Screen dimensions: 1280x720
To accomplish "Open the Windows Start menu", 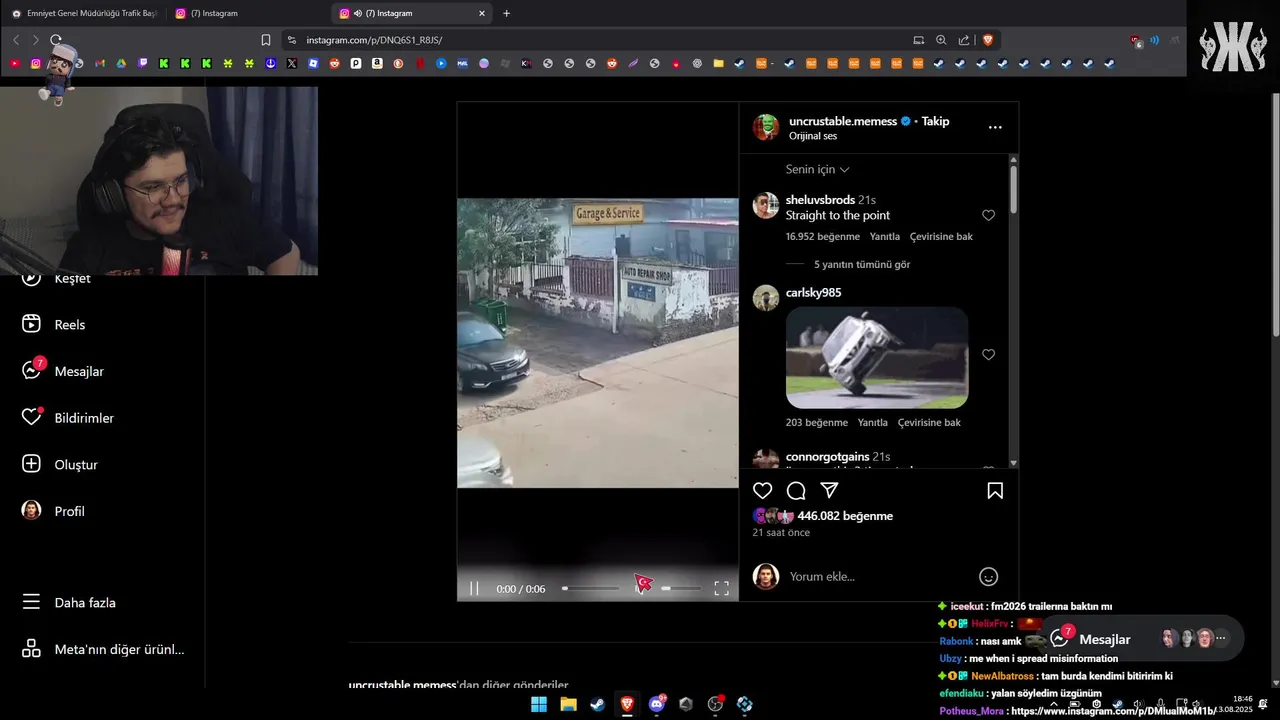I will pos(539,704).
